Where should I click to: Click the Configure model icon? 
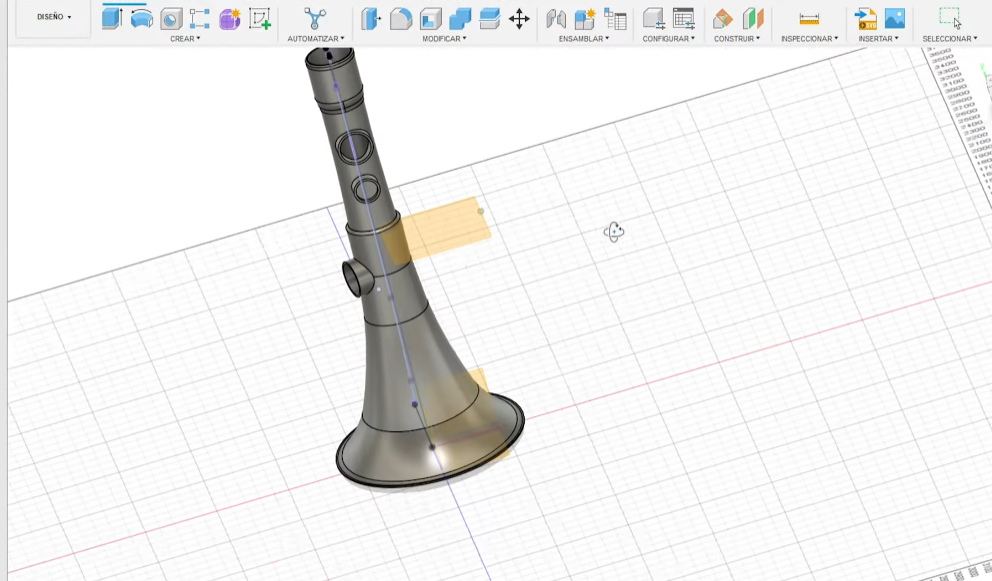click(x=654, y=19)
